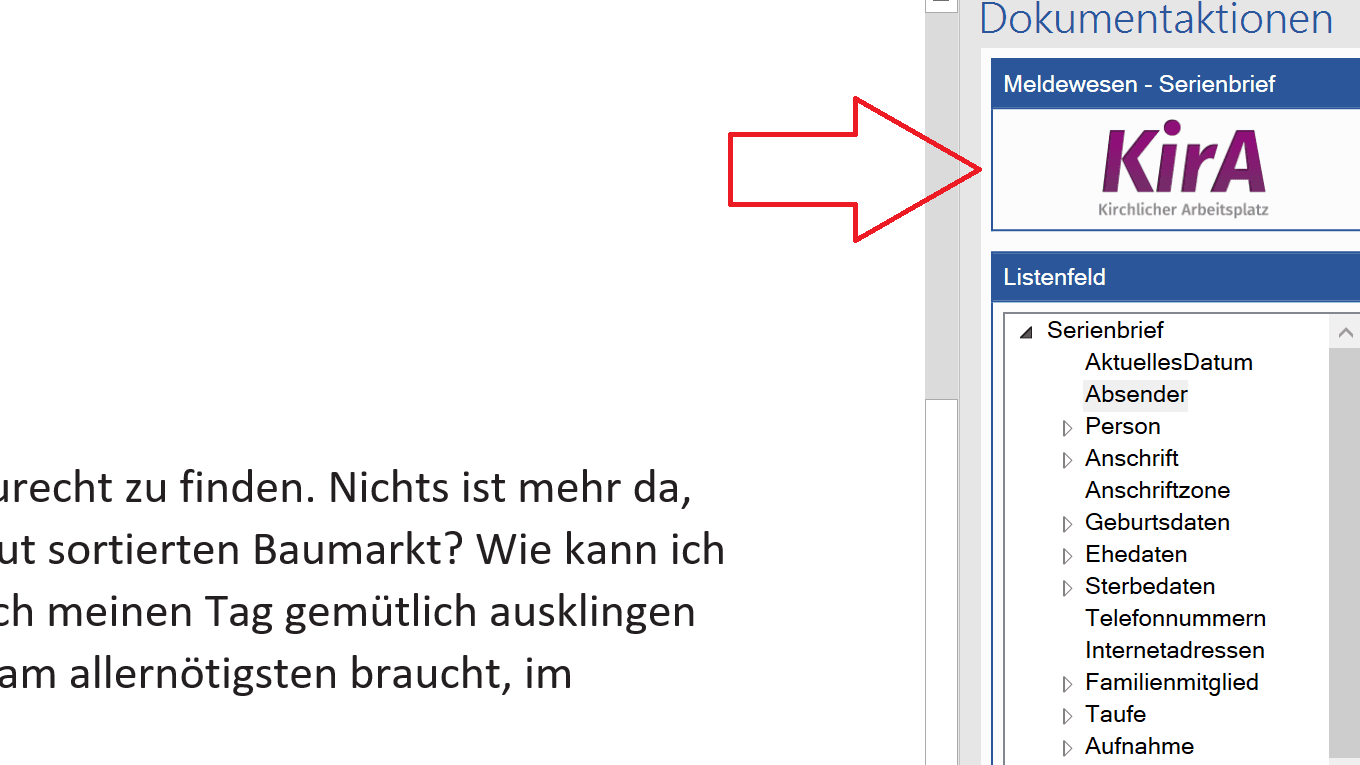Expand the Person node
Screen dimensions: 1360x765
coord(1067,428)
